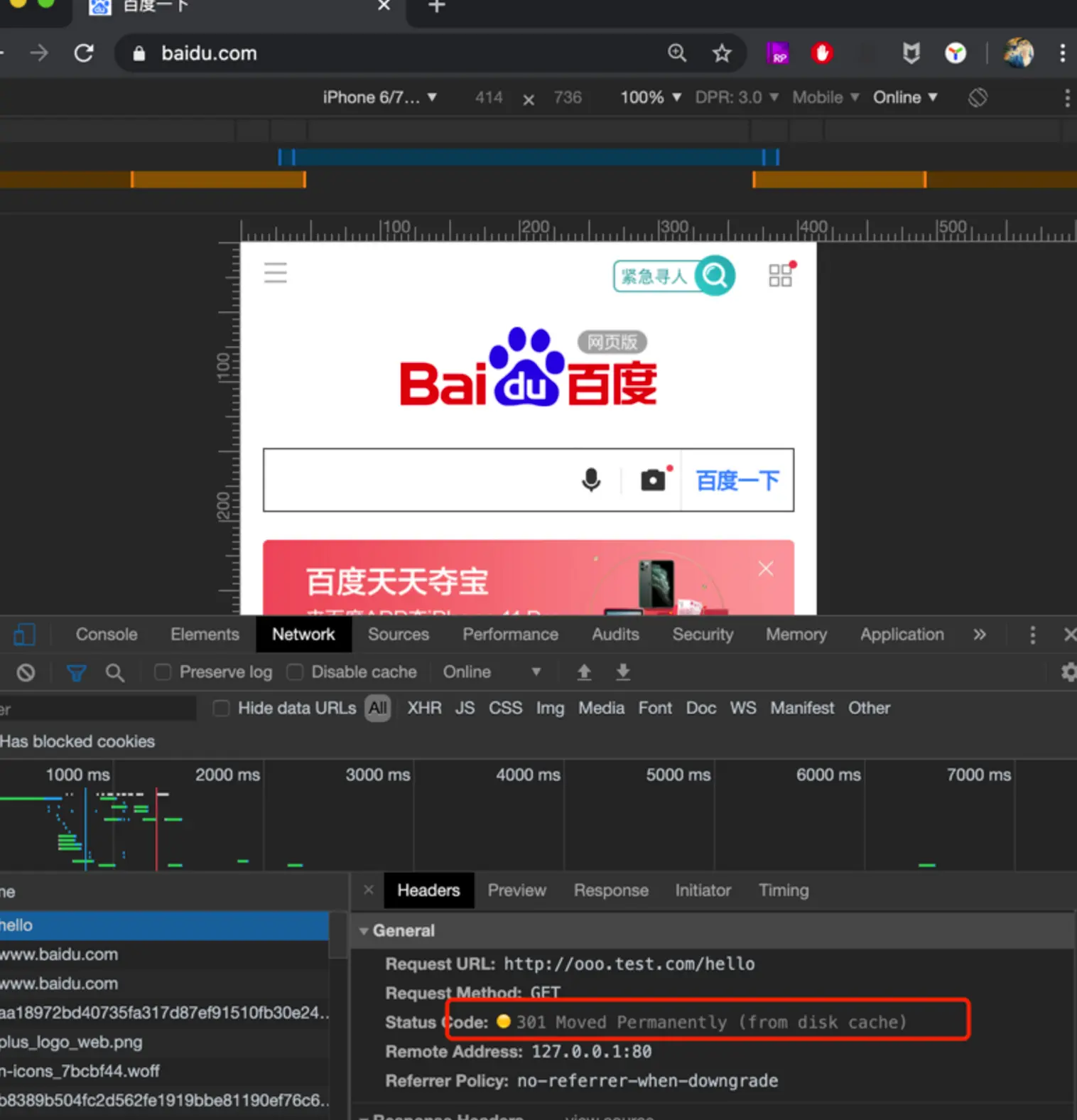Show more DevTools tabs chevron
Image resolution: width=1077 pixels, height=1120 pixels.
click(x=980, y=635)
